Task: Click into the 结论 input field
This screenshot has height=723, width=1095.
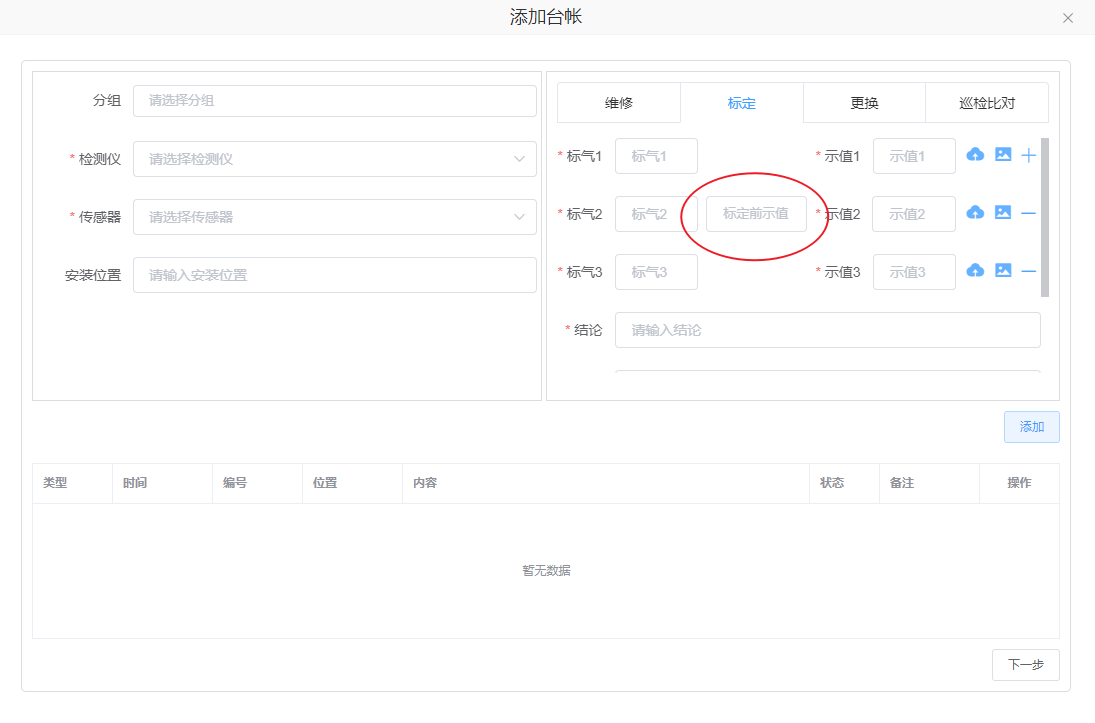Action: coord(827,330)
